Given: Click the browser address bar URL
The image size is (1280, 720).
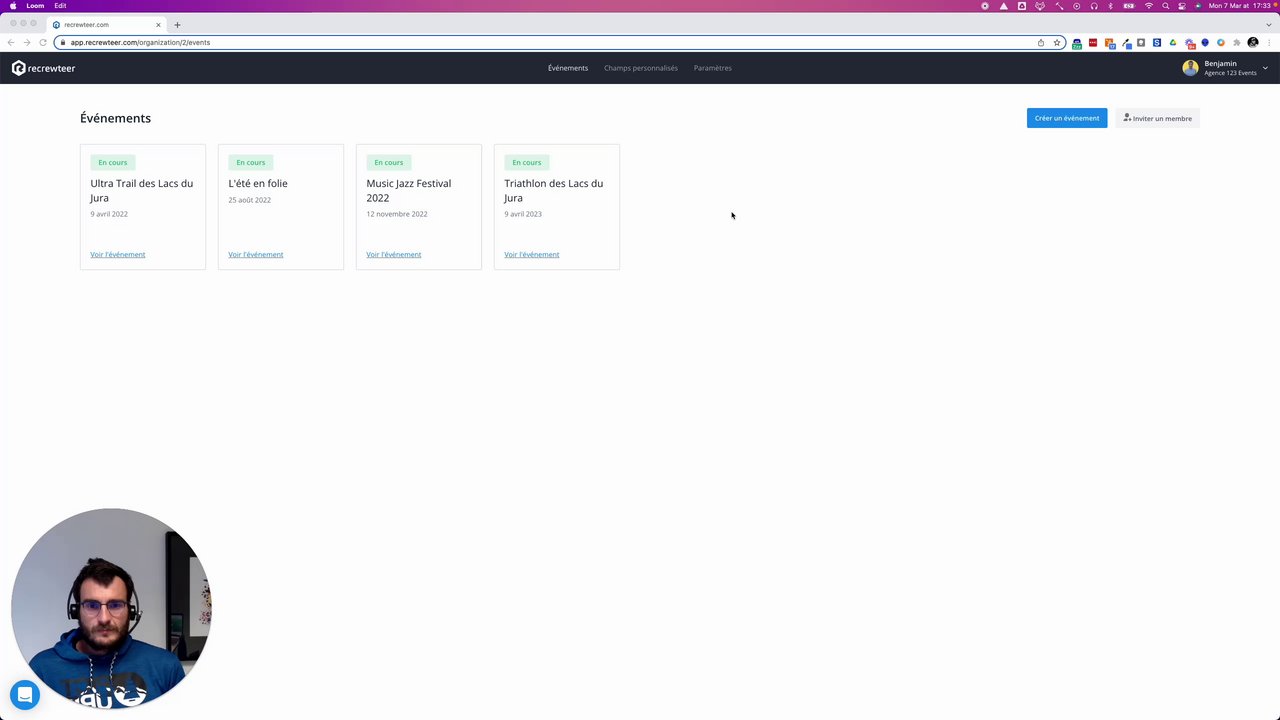Looking at the screenshot, I should tap(140, 42).
